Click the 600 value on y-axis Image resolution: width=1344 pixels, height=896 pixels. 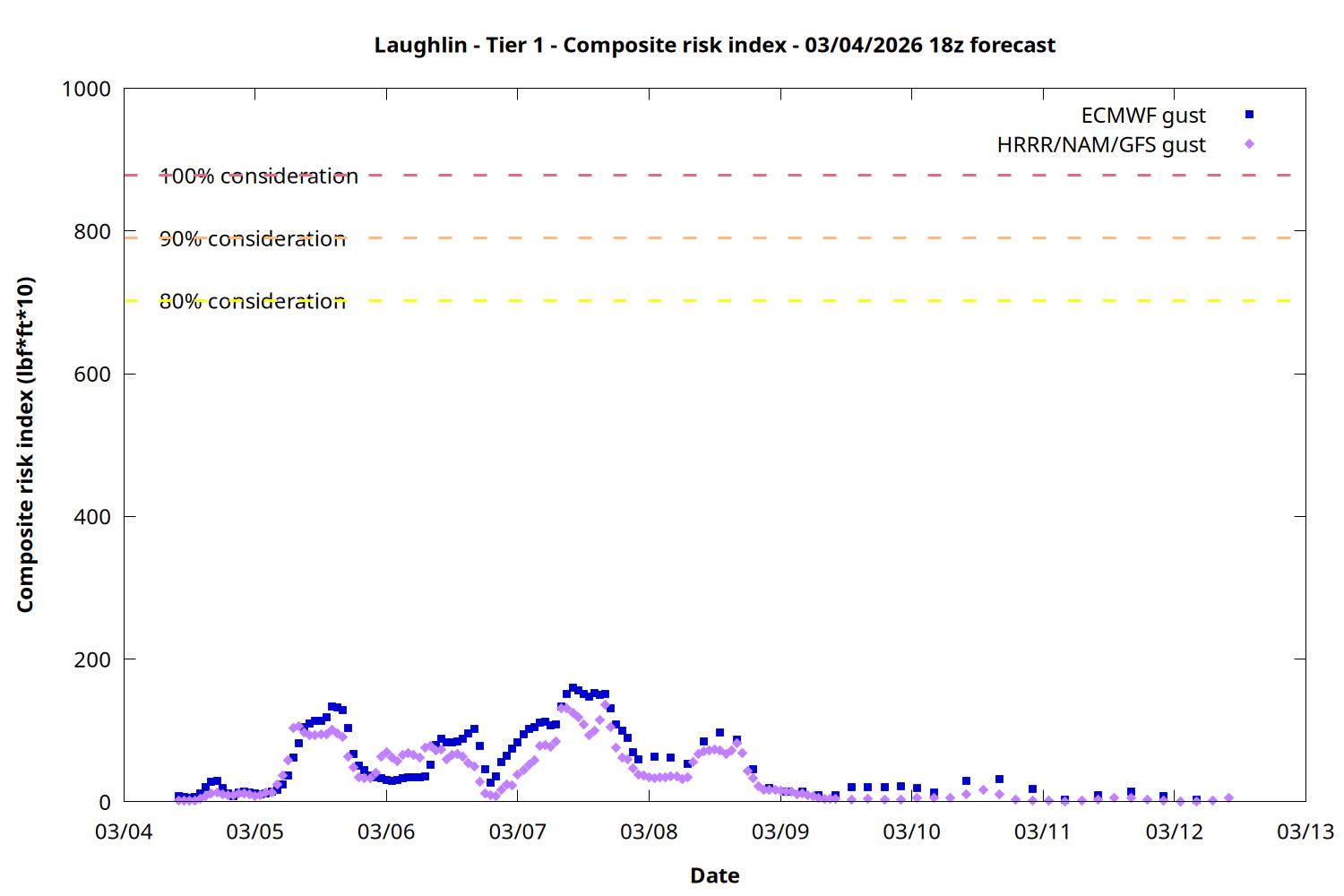(92, 375)
